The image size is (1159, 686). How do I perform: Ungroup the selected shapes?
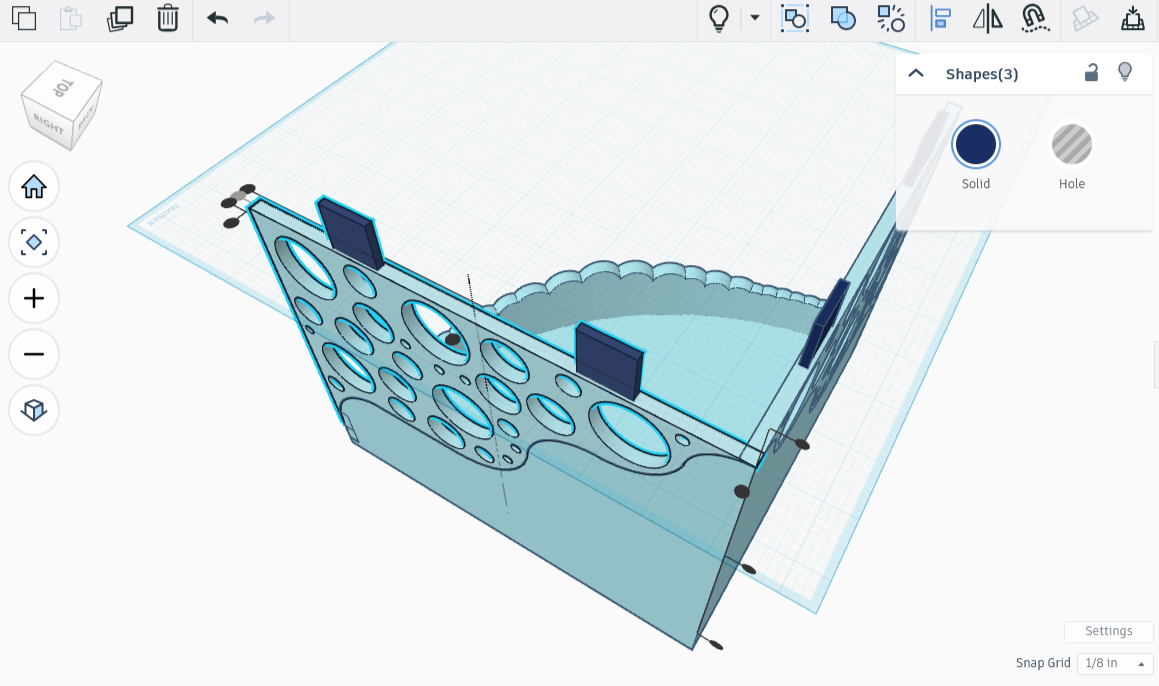891,19
